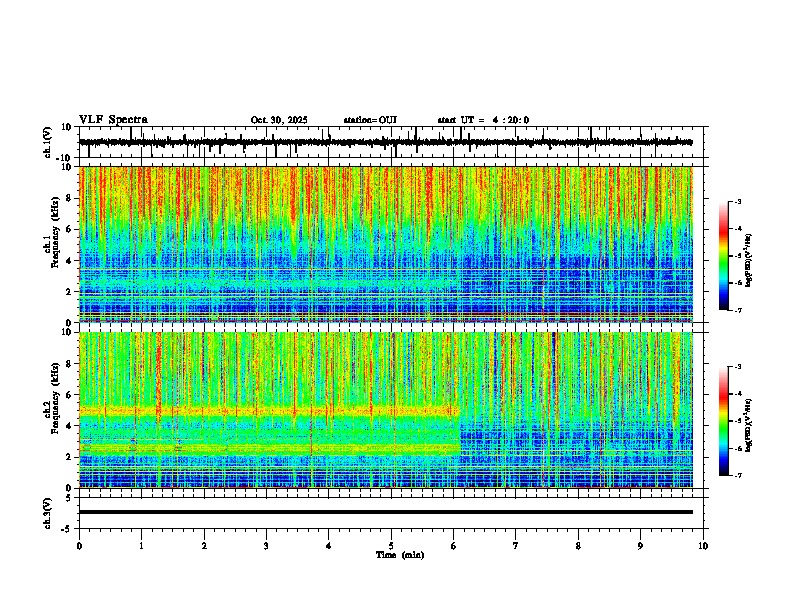Click the ch.1 voltage waveform trace

coord(385,142)
